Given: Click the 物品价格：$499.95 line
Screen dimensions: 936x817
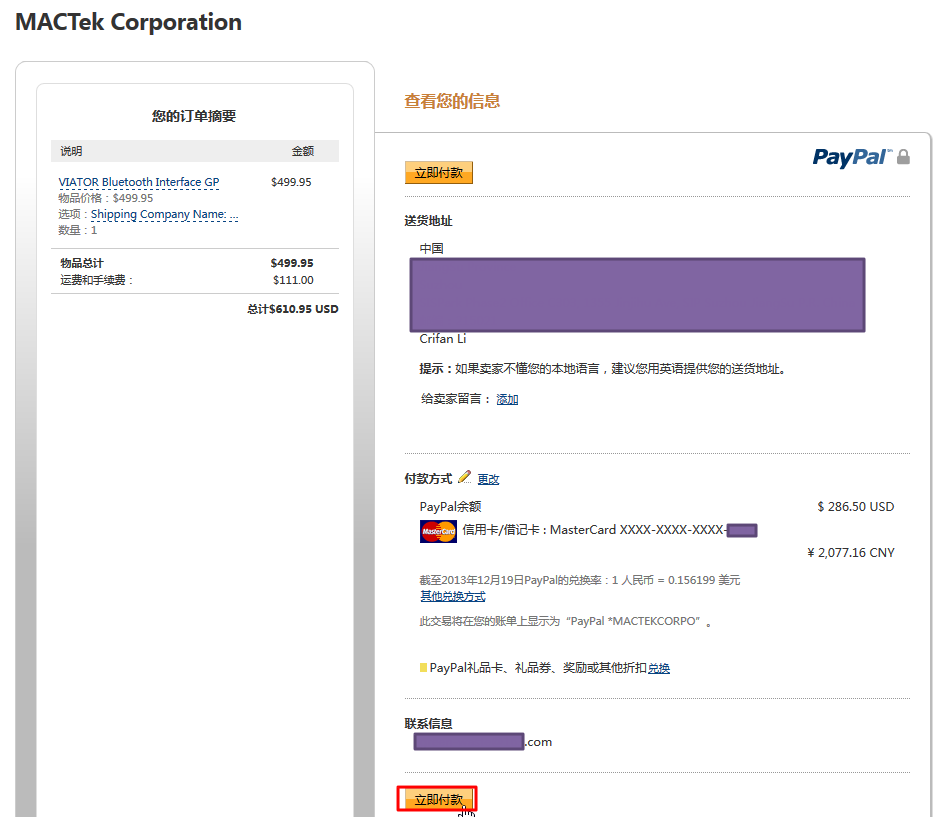Looking at the screenshot, I should click(106, 198).
